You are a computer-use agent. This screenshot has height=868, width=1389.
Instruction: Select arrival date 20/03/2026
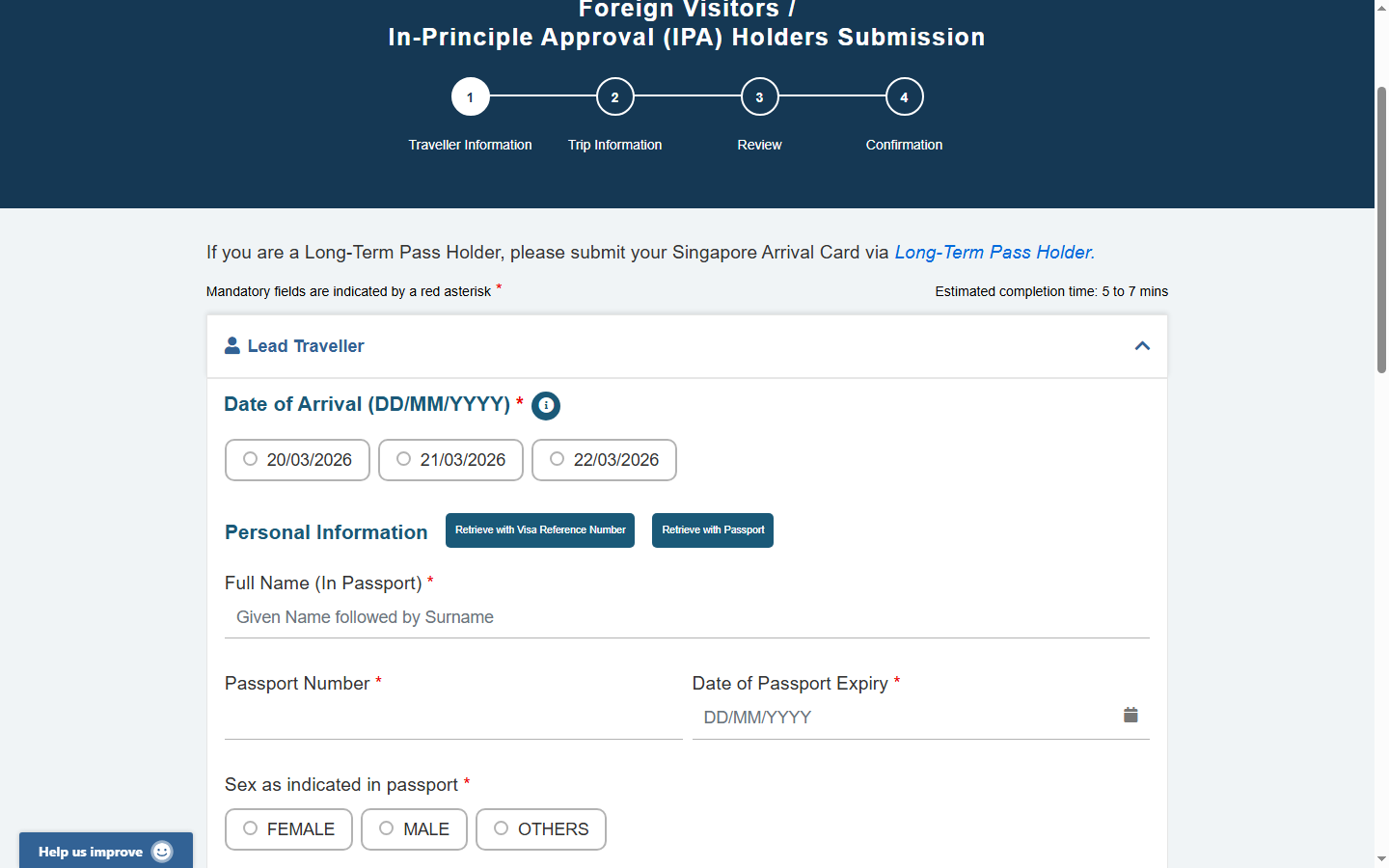[251, 459]
